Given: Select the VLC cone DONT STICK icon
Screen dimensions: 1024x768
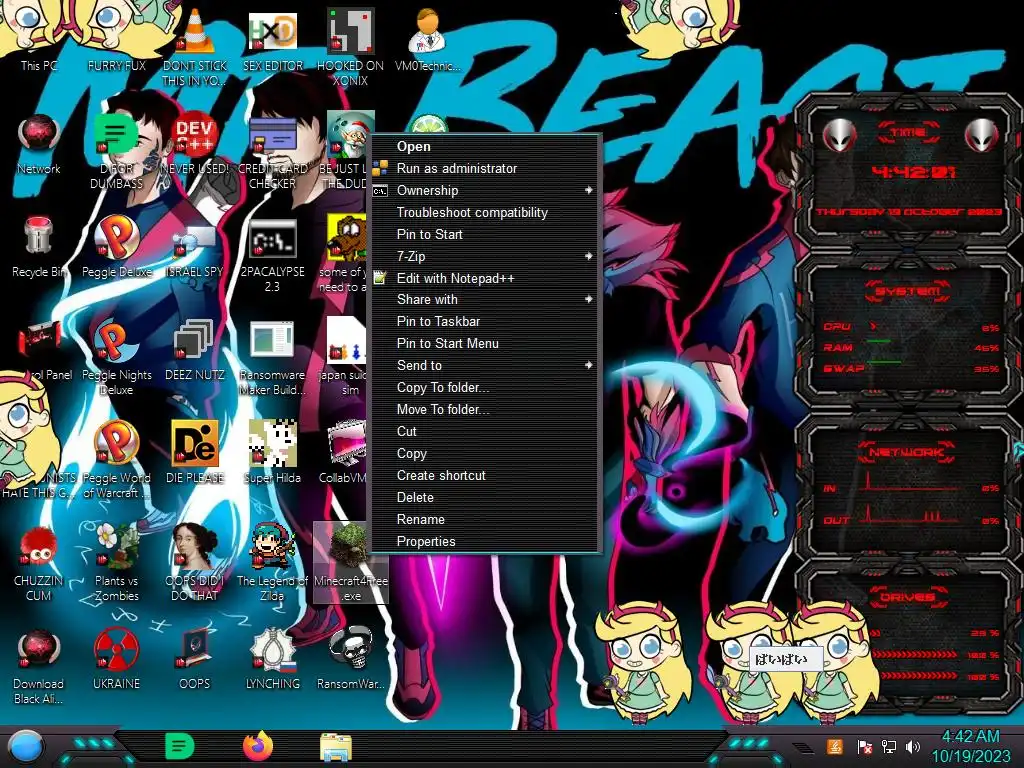Looking at the screenshot, I should (x=195, y=46).
